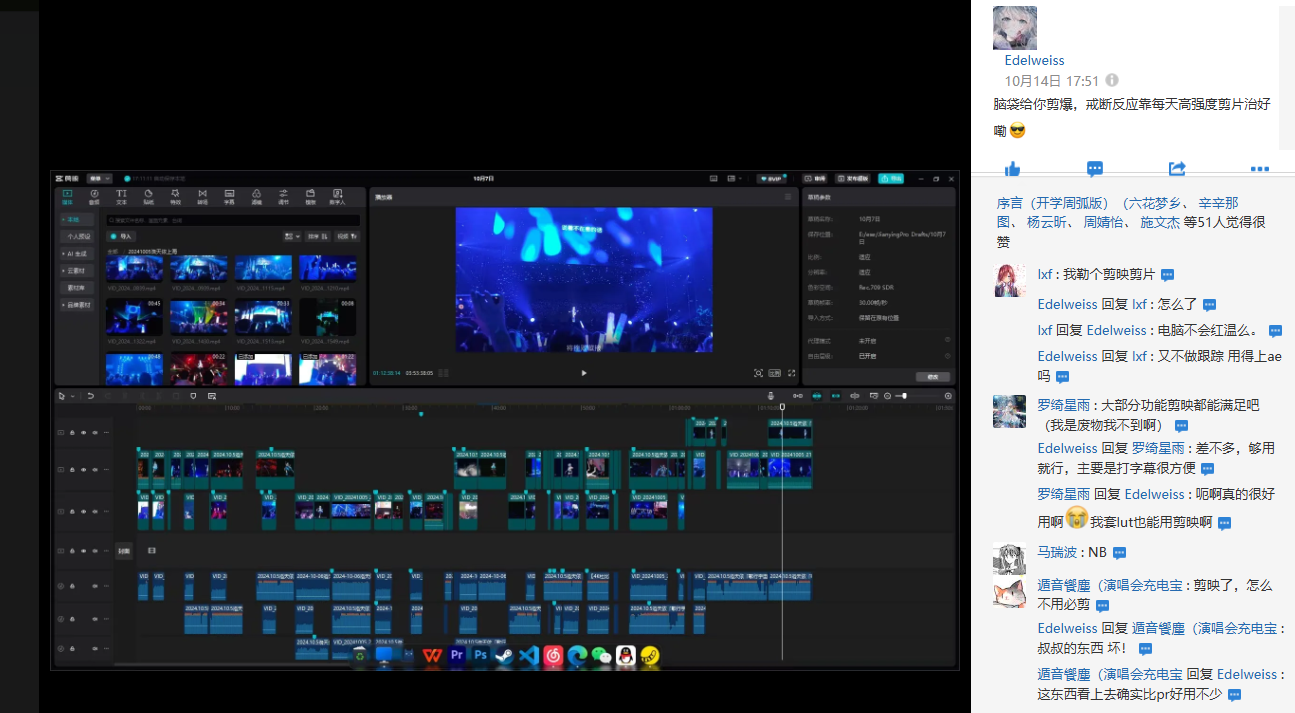Like Edelweiss's post with the thumbs-up icon
This screenshot has height=713, width=1295.
pyautogui.click(x=1012, y=169)
